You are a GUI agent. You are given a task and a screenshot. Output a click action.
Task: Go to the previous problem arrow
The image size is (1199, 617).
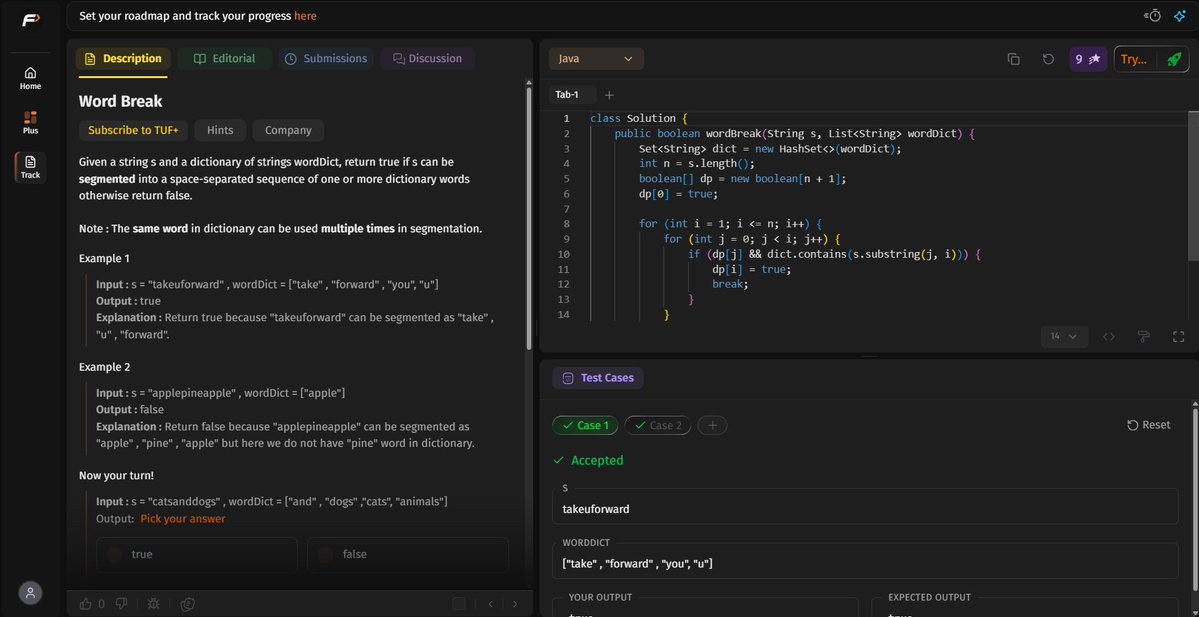[x=491, y=604]
